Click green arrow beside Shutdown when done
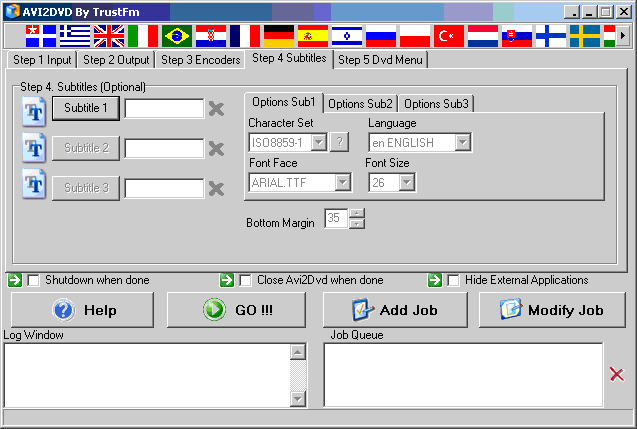This screenshot has height=429, width=637. [15, 280]
